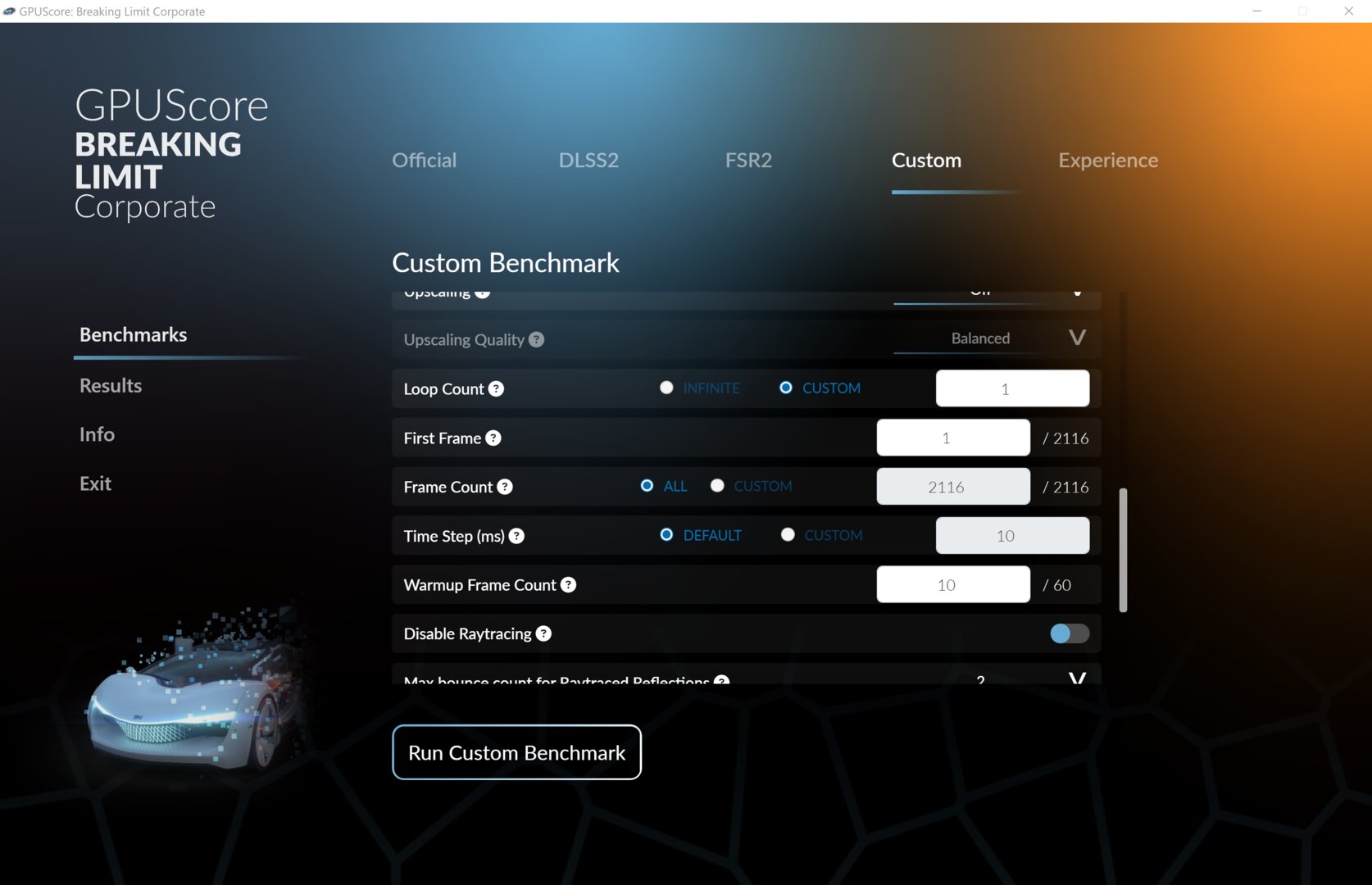Click First Frame input field
This screenshot has width=1372, height=885.
(x=953, y=438)
